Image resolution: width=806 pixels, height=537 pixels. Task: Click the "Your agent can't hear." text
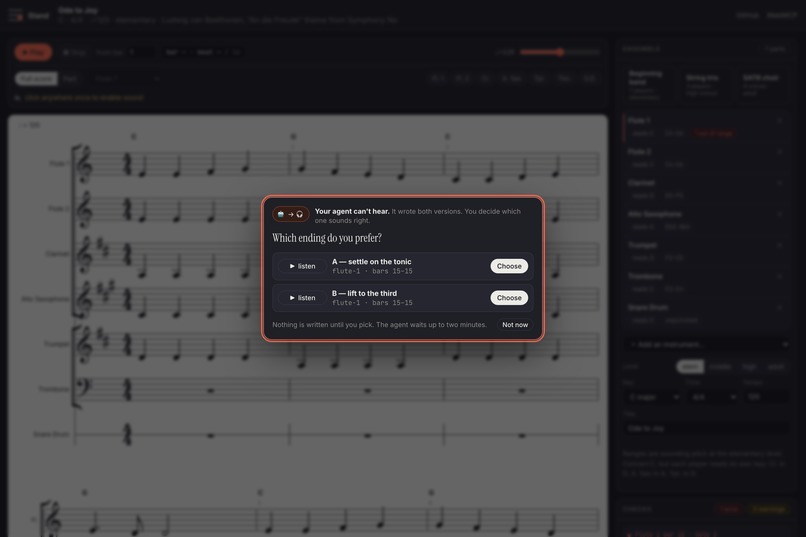[352, 211]
